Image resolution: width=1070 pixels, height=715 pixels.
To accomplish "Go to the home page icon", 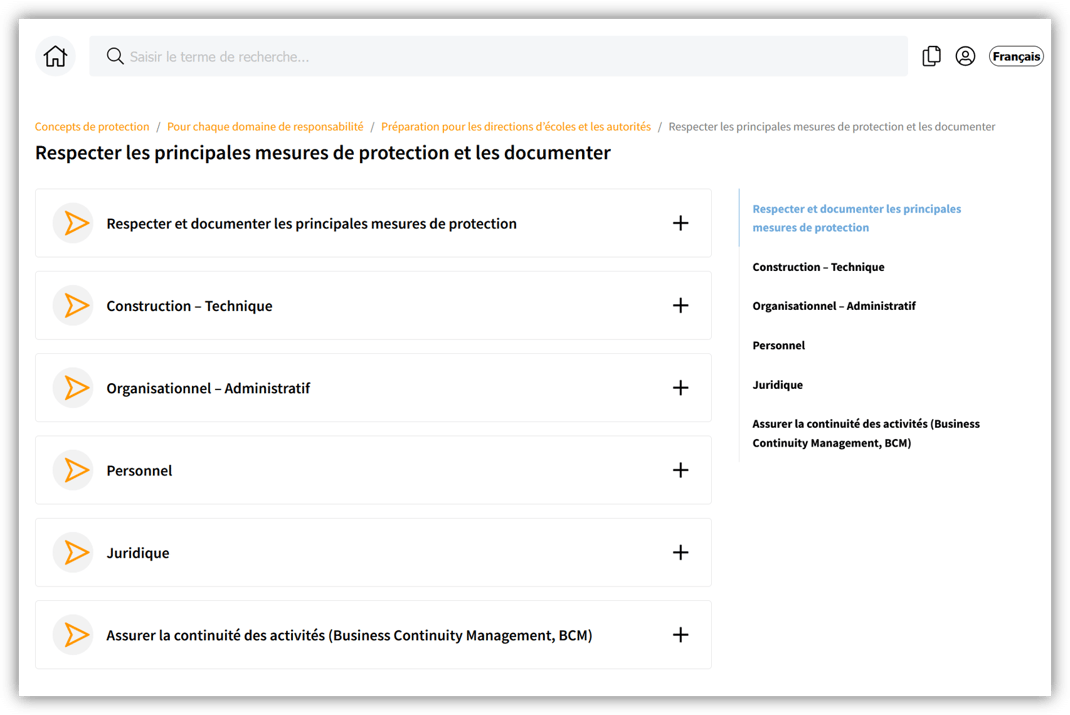I will pyautogui.click(x=55, y=56).
